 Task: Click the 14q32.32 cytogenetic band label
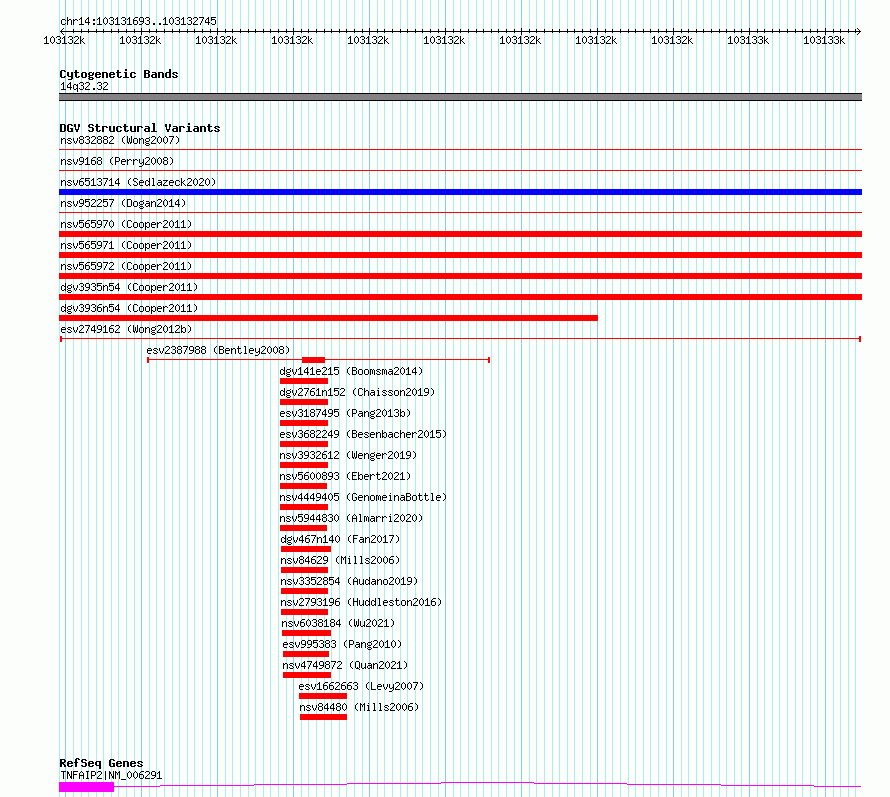84,86
